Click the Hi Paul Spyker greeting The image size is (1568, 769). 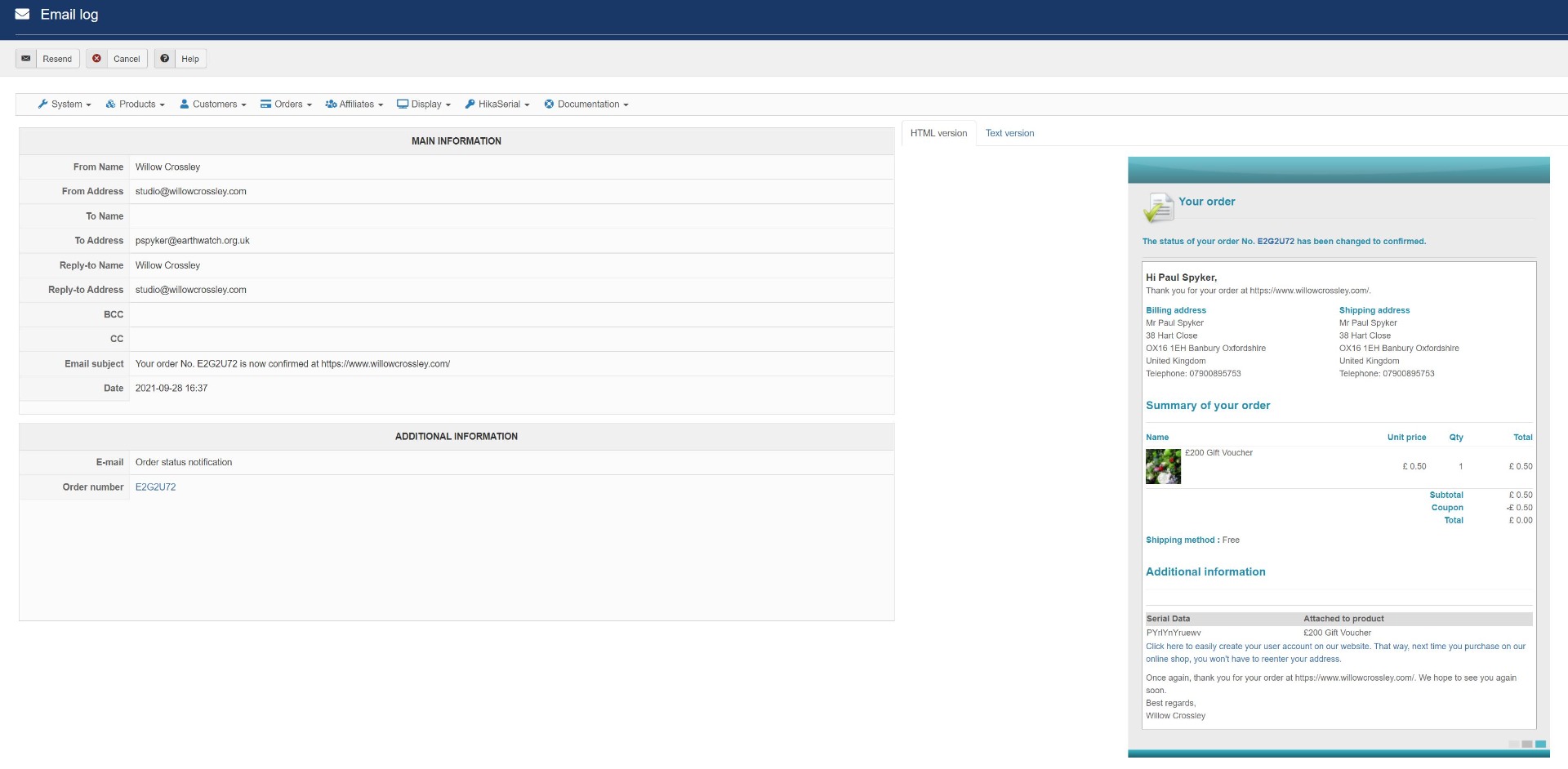coord(1181,278)
